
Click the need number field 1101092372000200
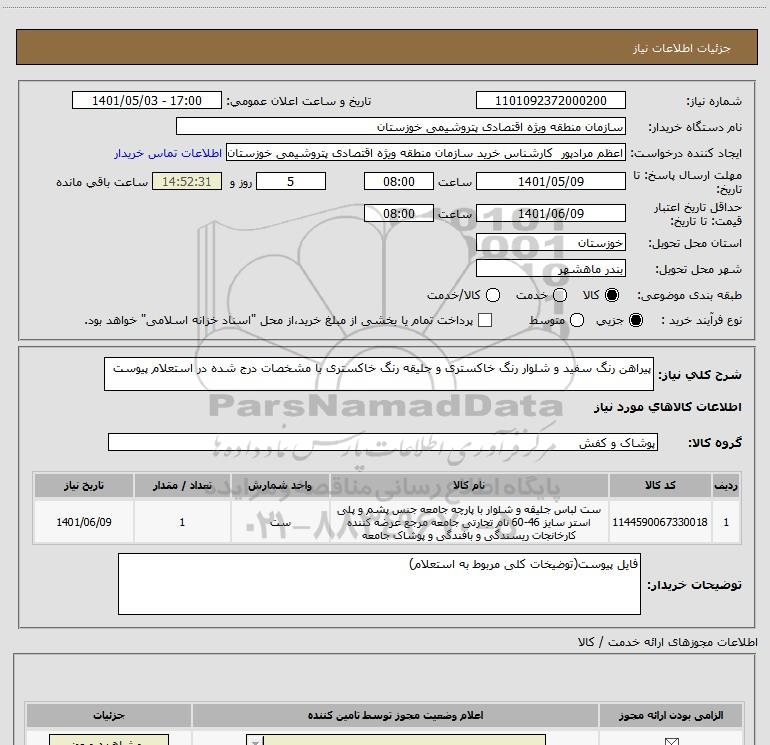550,100
